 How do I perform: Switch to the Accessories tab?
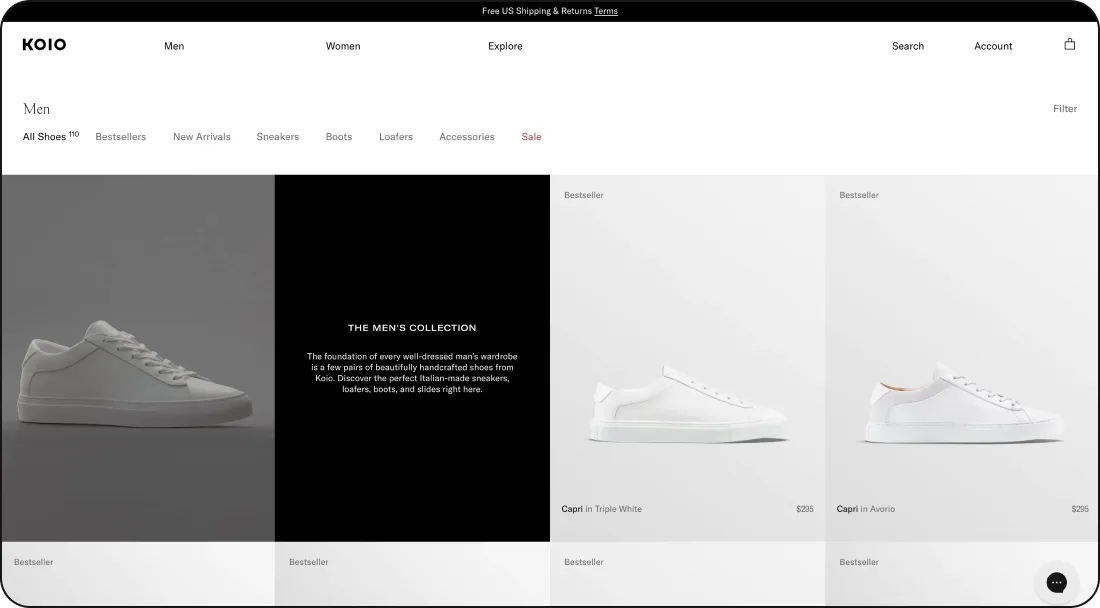pyautogui.click(x=467, y=137)
